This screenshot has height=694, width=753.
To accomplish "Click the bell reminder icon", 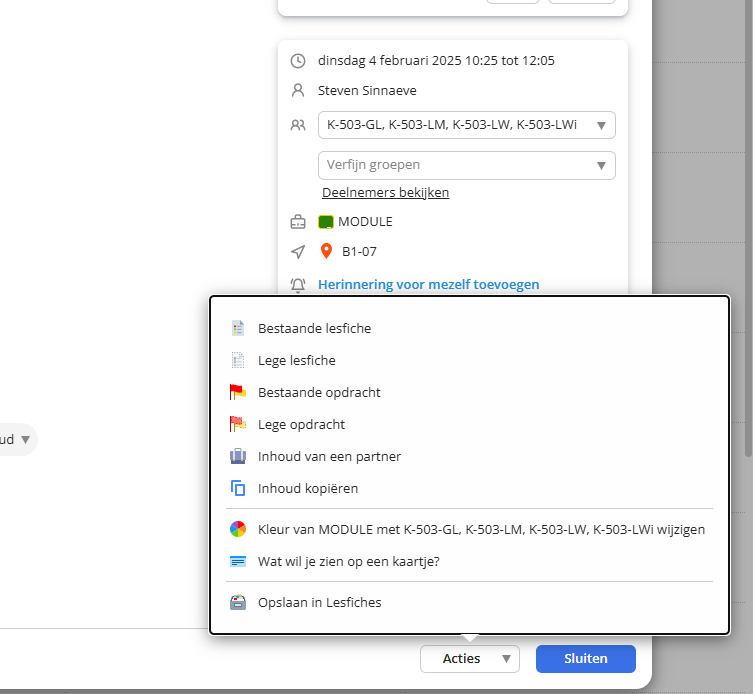I will click(298, 284).
